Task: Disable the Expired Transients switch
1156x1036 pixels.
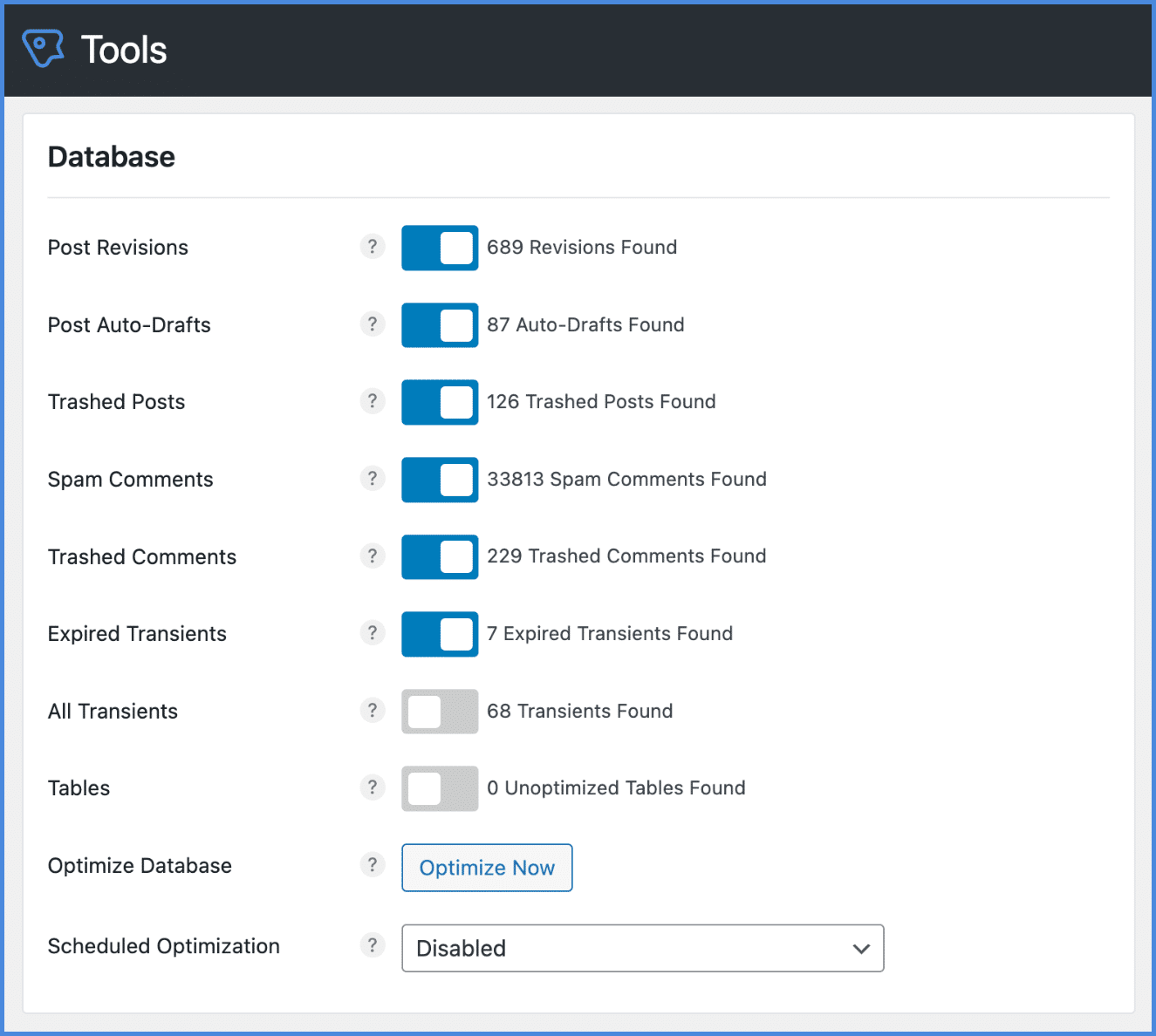Action: [x=439, y=634]
